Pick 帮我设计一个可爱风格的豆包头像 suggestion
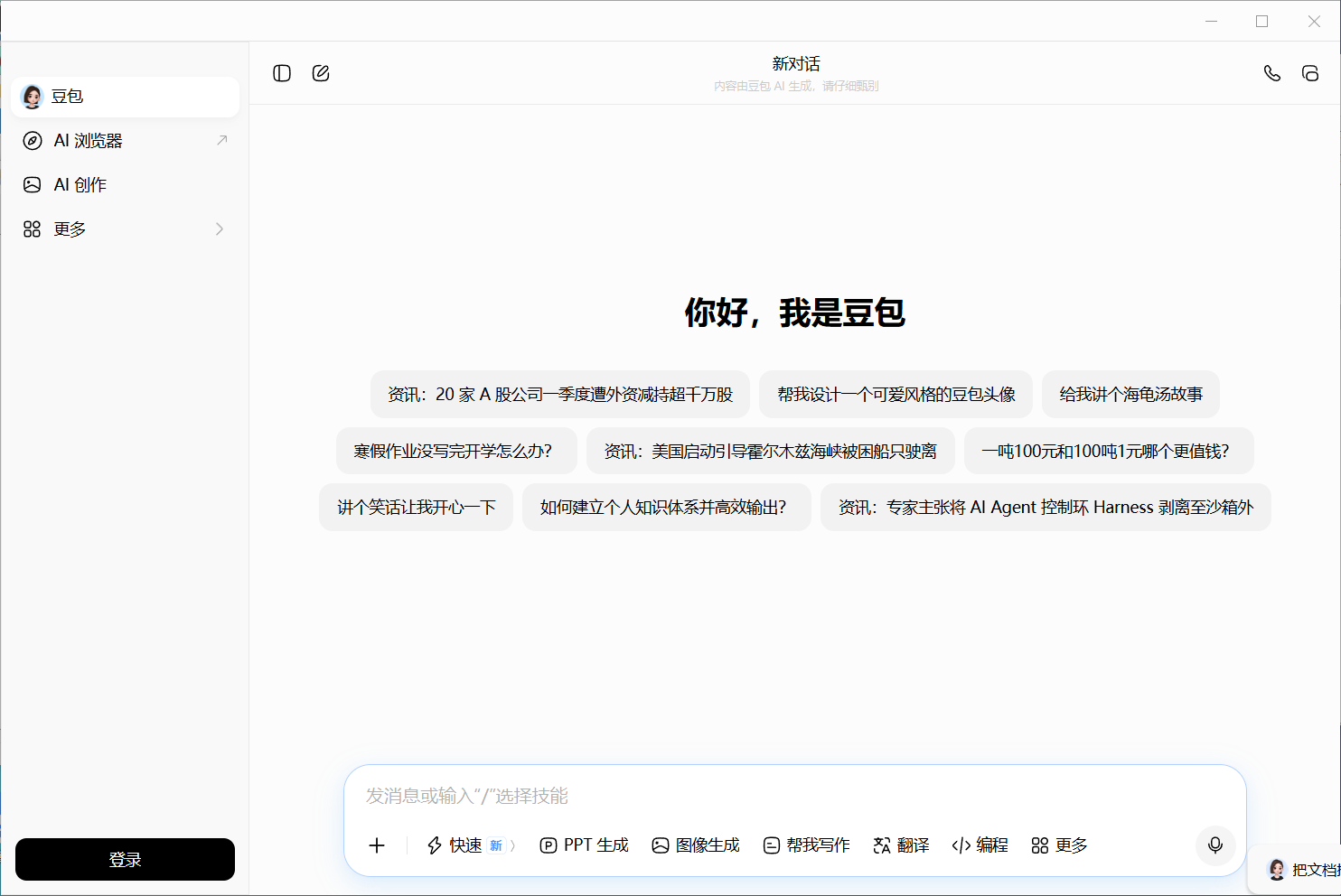The image size is (1341, 896). click(x=896, y=395)
